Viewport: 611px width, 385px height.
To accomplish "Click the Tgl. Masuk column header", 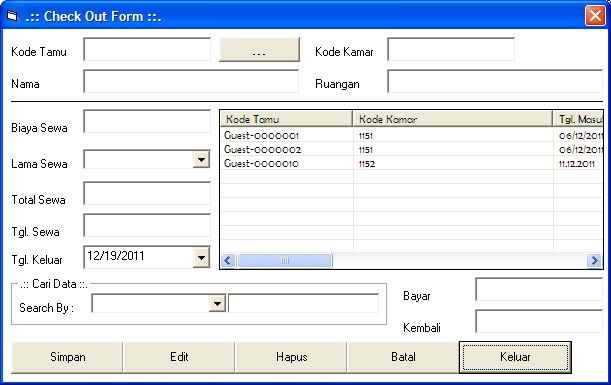I will pyautogui.click(x=578, y=119).
